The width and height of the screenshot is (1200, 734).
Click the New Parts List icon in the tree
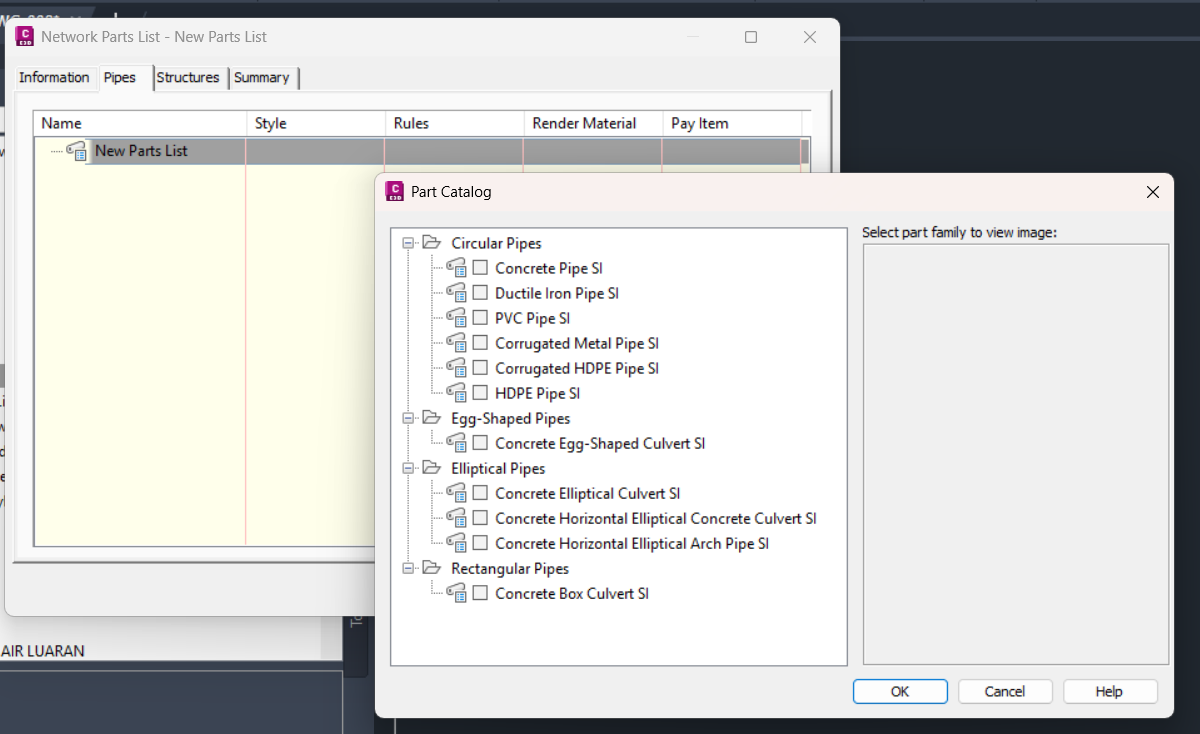tap(77, 151)
